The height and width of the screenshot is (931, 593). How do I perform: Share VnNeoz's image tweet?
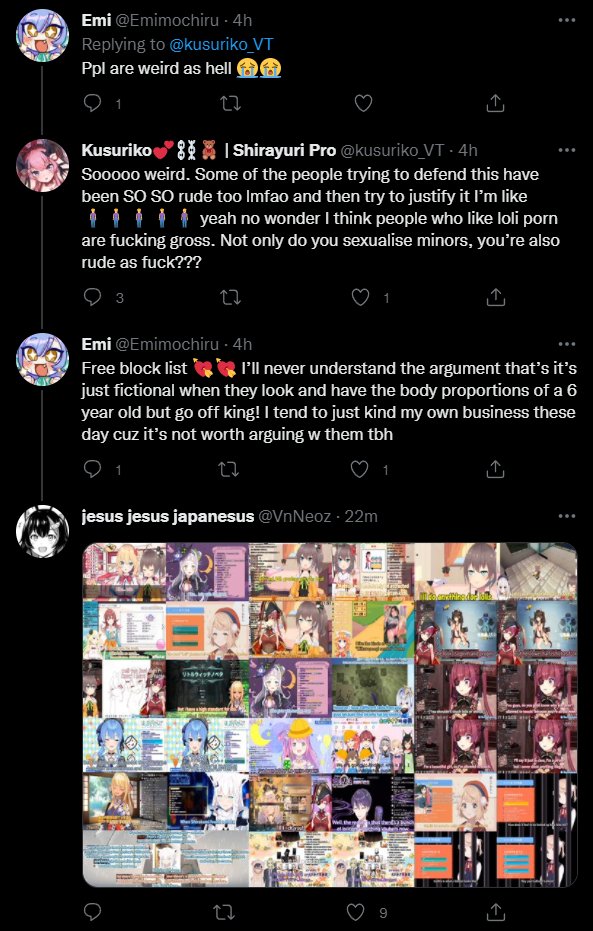click(x=495, y=912)
